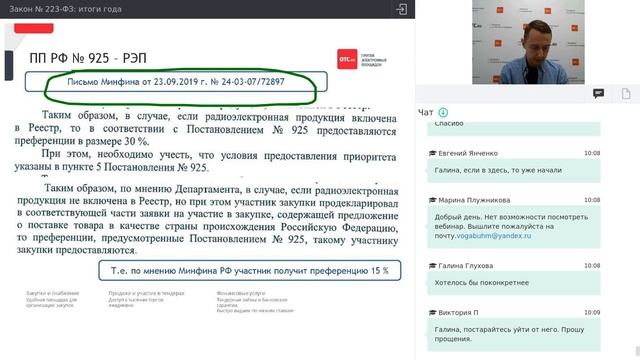Click the partially visible 'Спасибо' message
The height and width of the screenshot is (360, 640).
[514, 128]
